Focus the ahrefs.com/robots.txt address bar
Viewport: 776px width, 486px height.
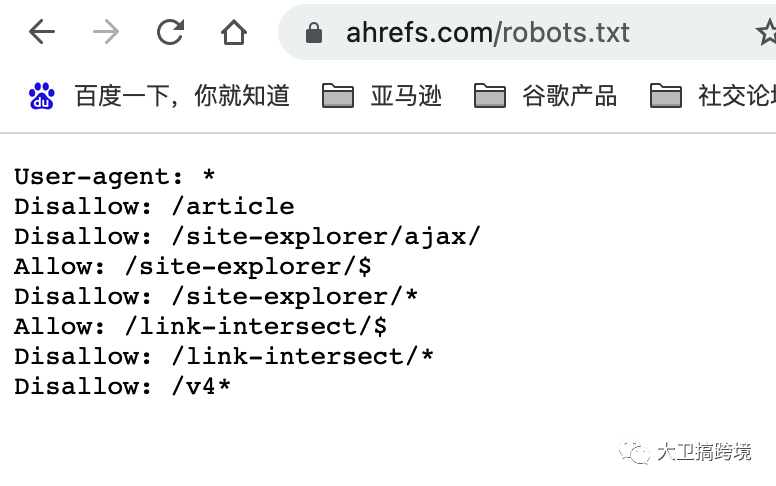[488, 33]
